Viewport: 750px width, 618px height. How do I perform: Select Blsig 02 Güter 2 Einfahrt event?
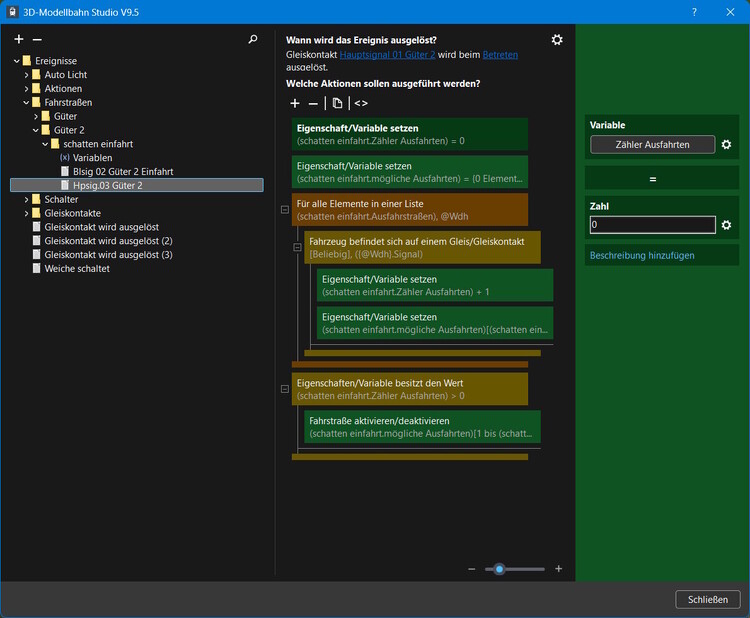pyautogui.click(x=122, y=171)
